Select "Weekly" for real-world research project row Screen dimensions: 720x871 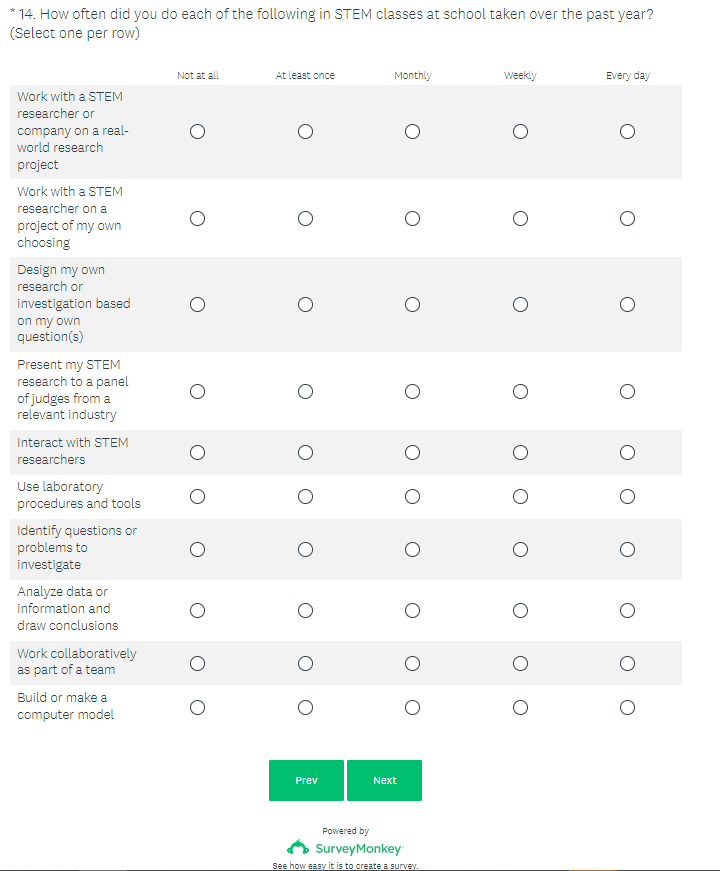coord(520,131)
